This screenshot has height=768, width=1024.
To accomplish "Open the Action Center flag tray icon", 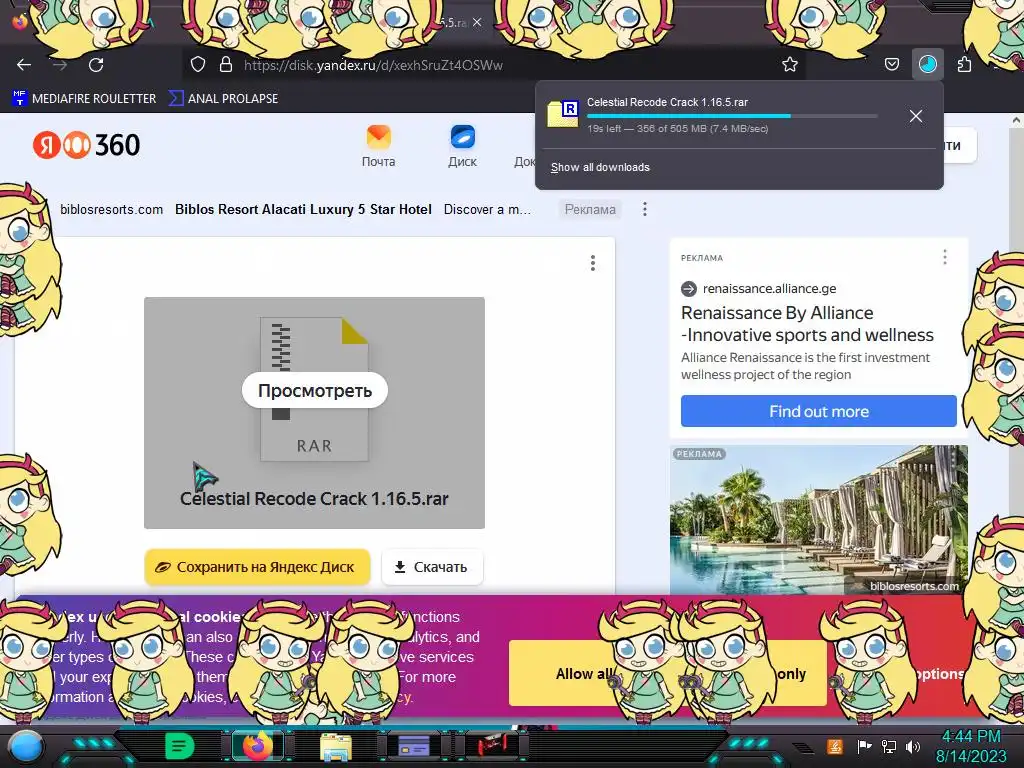I will [x=864, y=746].
